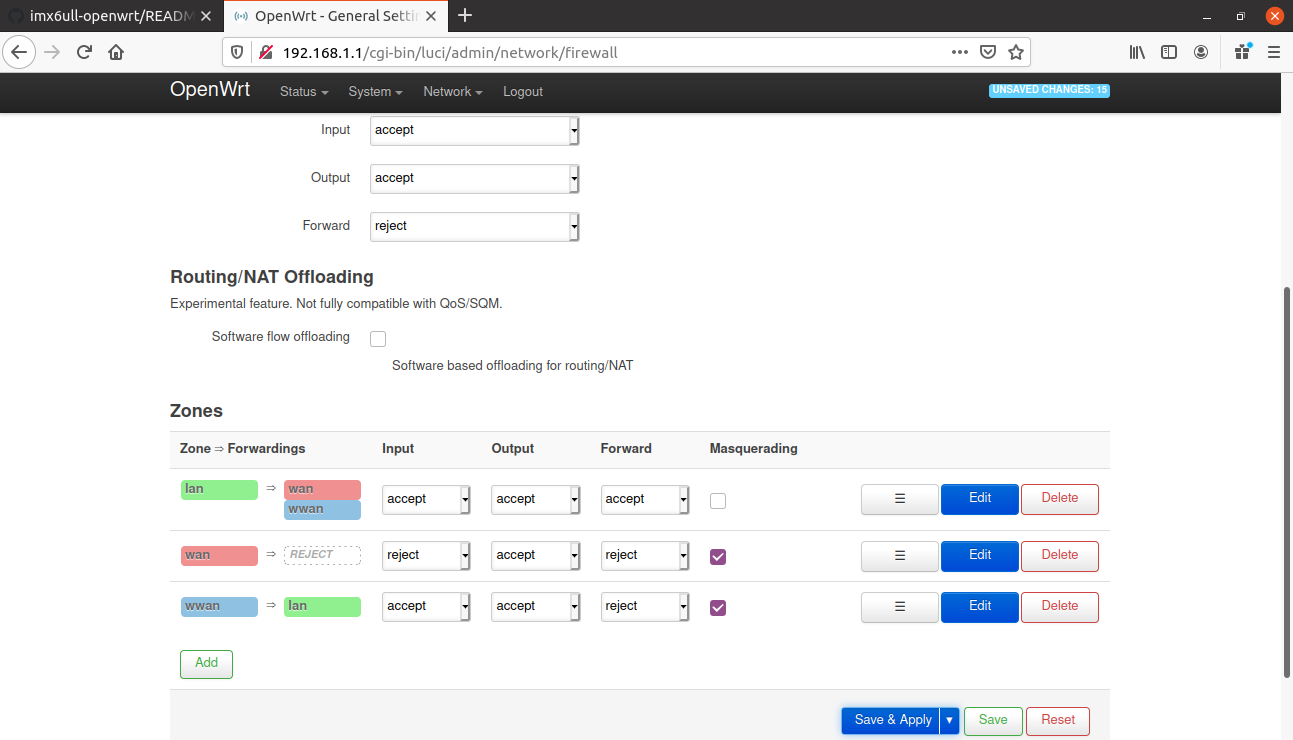Viewport: 1293px width, 740px height.
Task: Open the Firefox account icon
Action: (1201, 52)
